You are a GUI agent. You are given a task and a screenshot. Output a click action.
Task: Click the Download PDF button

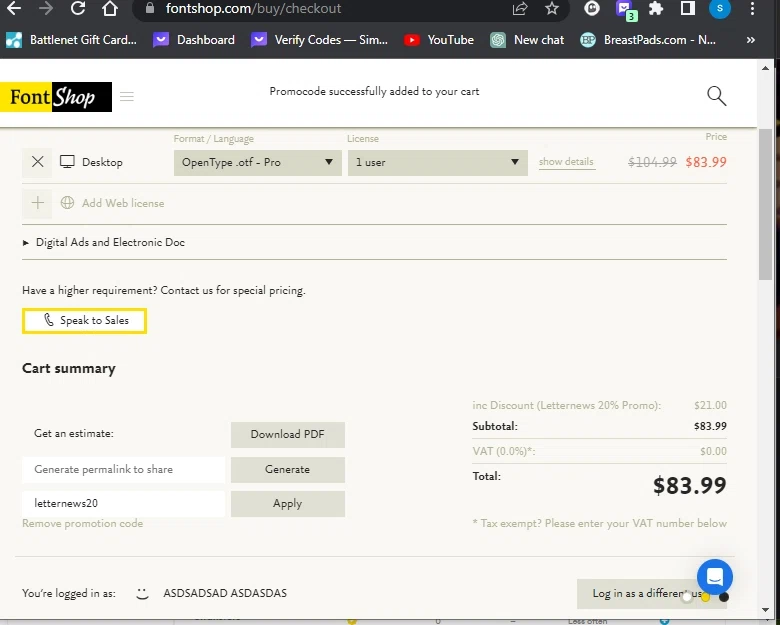[x=288, y=434]
